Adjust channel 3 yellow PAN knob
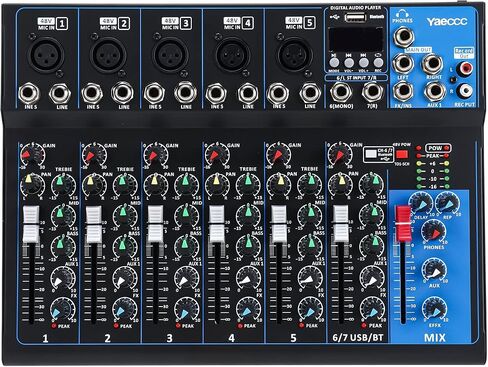Screen dimensions: 488x367 click(156, 185)
